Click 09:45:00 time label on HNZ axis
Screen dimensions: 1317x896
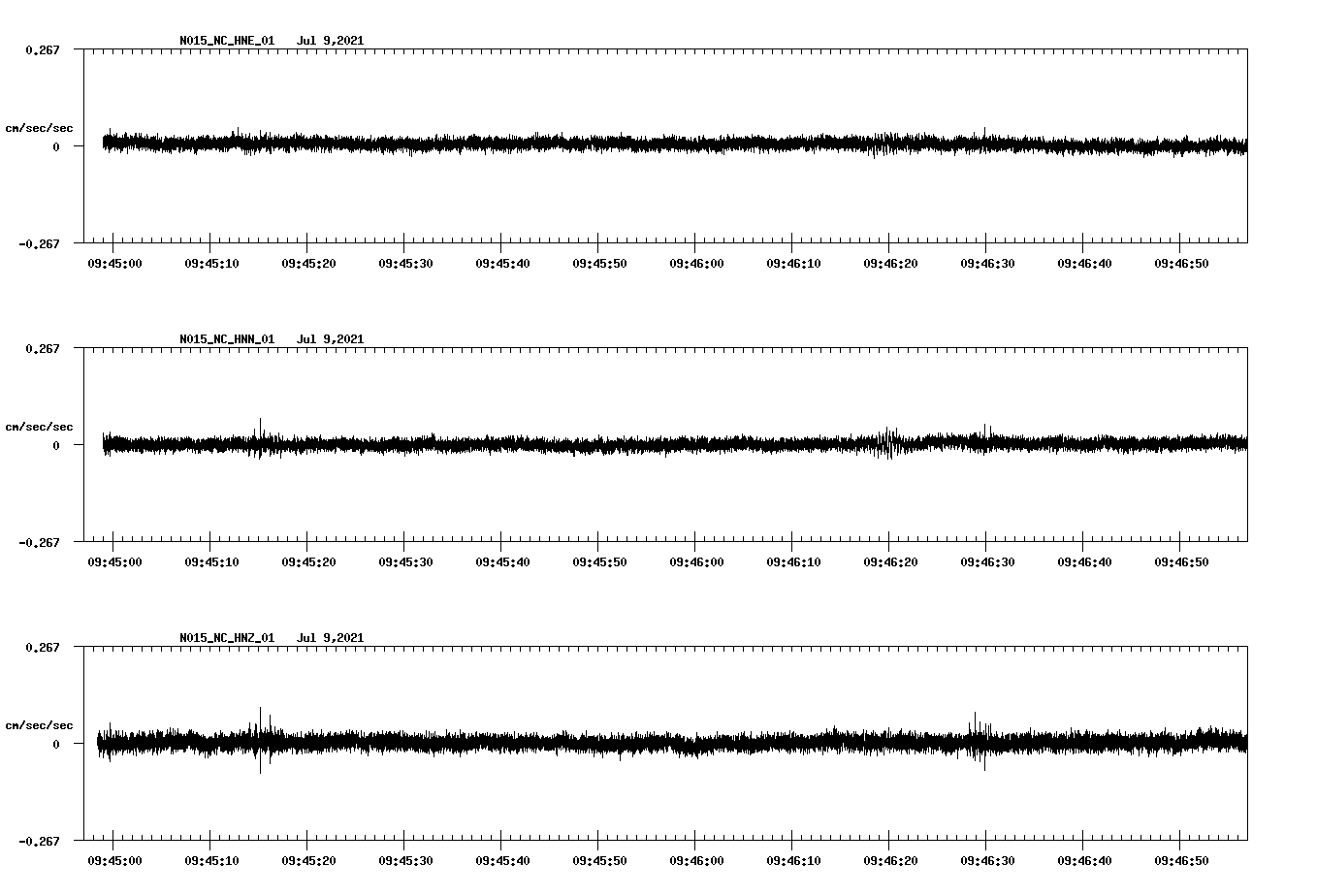[114, 860]
